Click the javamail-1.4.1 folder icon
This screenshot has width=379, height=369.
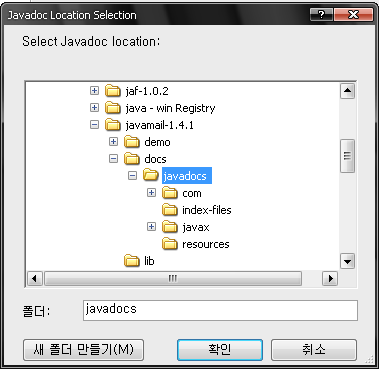pos(113,125)
